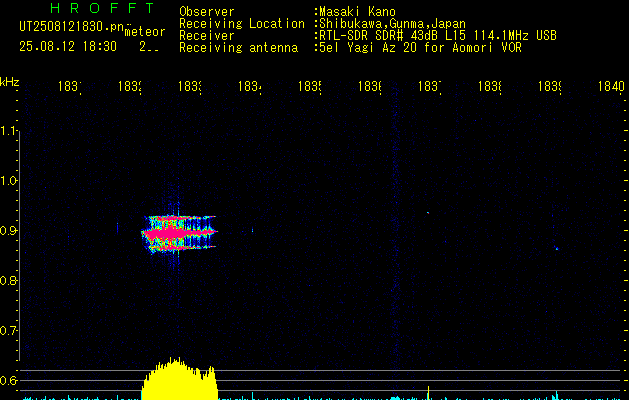629x400 pixels.
Task: Click the 1837 time axis label
Action: (x=430, y=86)
